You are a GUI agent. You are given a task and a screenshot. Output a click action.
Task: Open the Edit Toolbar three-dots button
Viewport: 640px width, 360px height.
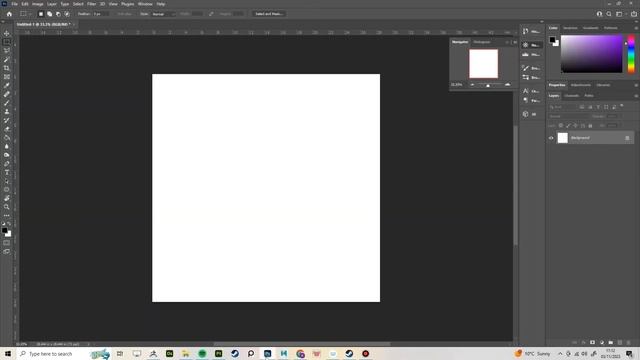click(x=7, y=216)
